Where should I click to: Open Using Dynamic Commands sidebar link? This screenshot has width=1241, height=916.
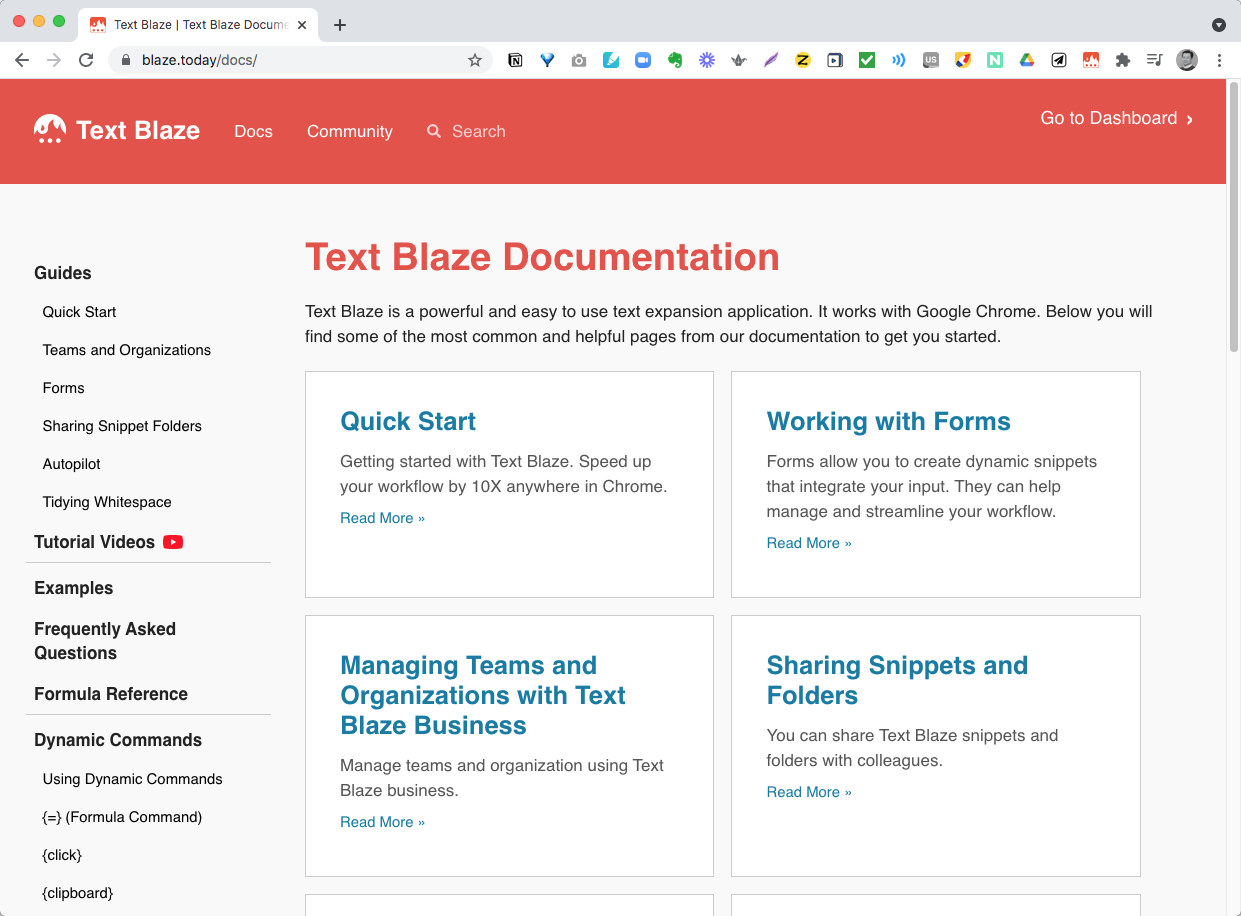click(x=132, y=779)
